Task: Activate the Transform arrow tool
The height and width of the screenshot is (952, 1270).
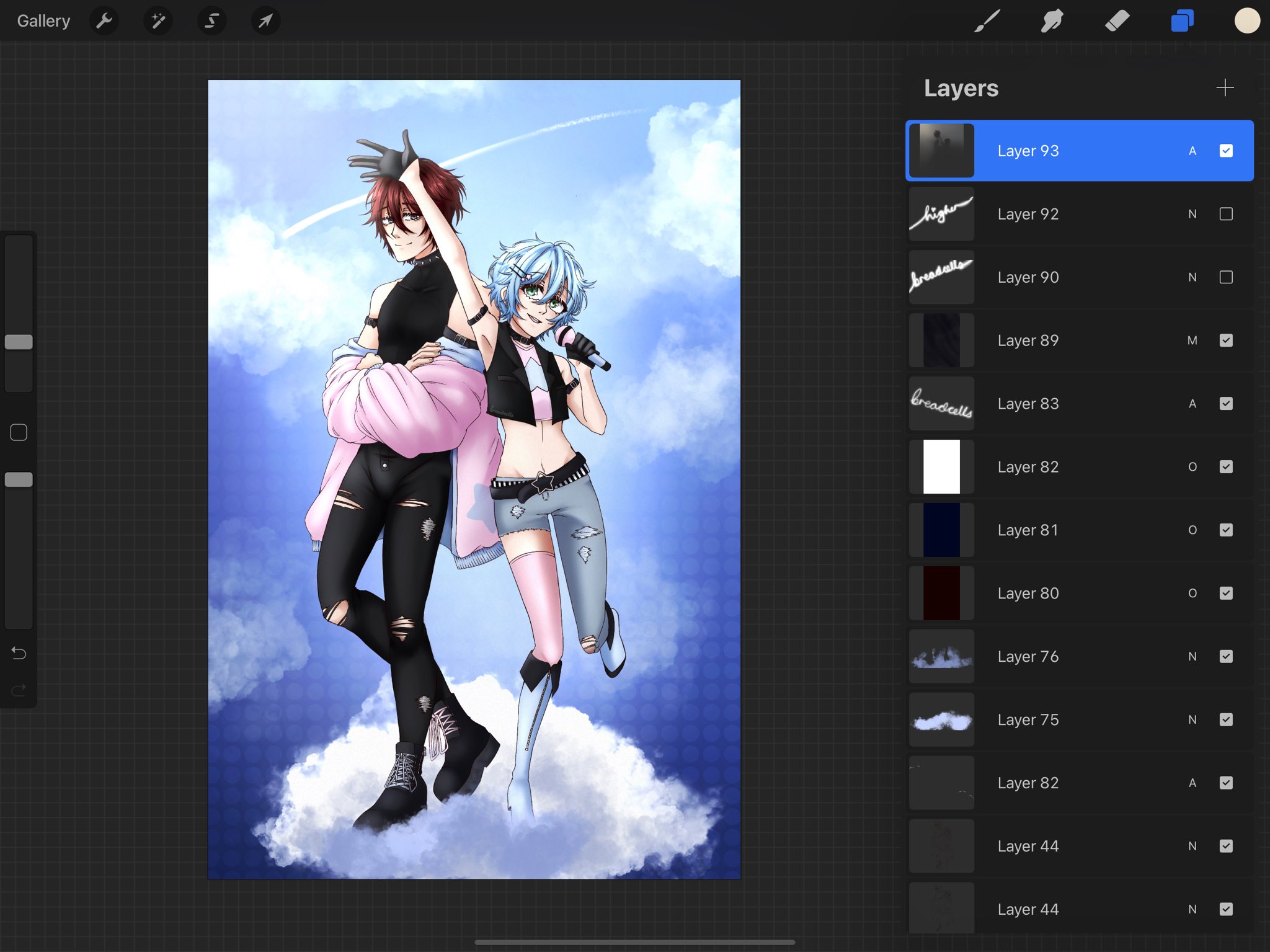Action: coord(265,21)
